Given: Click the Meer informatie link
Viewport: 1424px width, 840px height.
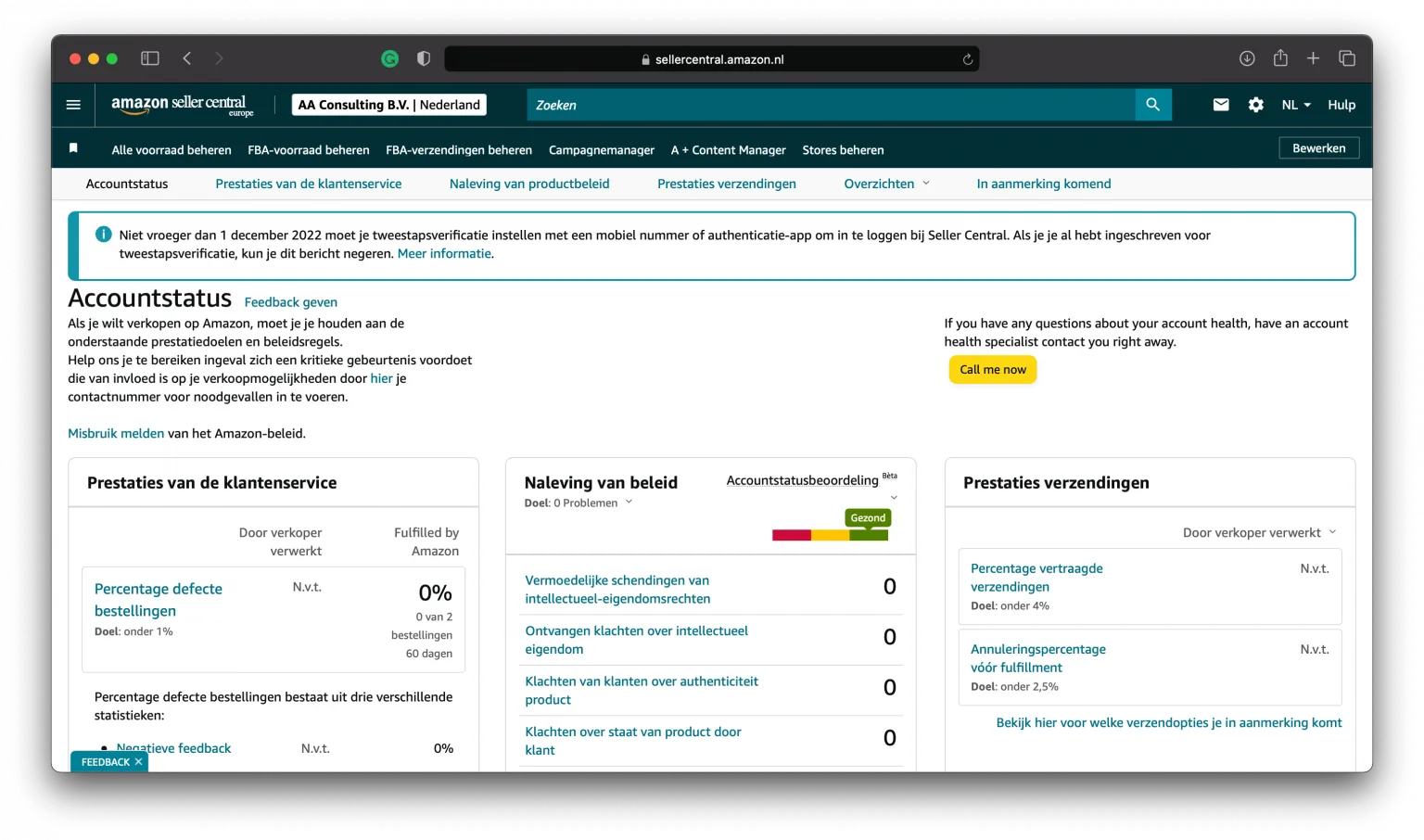Looking at the screenshot, I should (444, 253).
